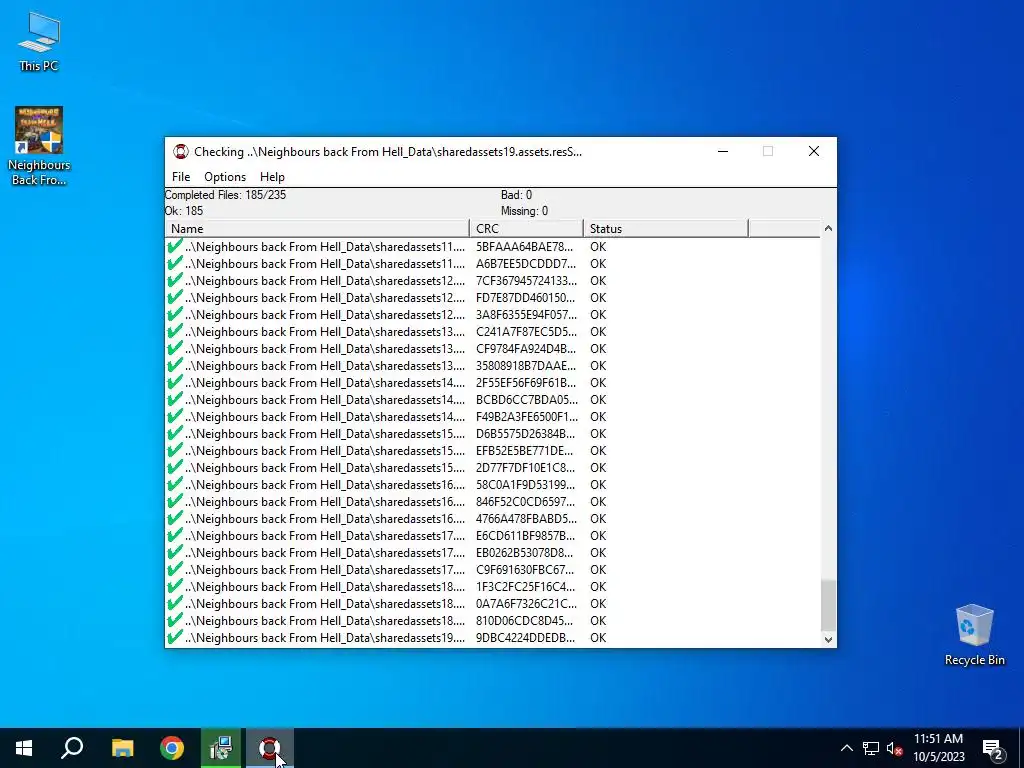Minimize the Checking window
Image resolution: width=1024 pixels, height=768 pixels.
coord(723,152)
